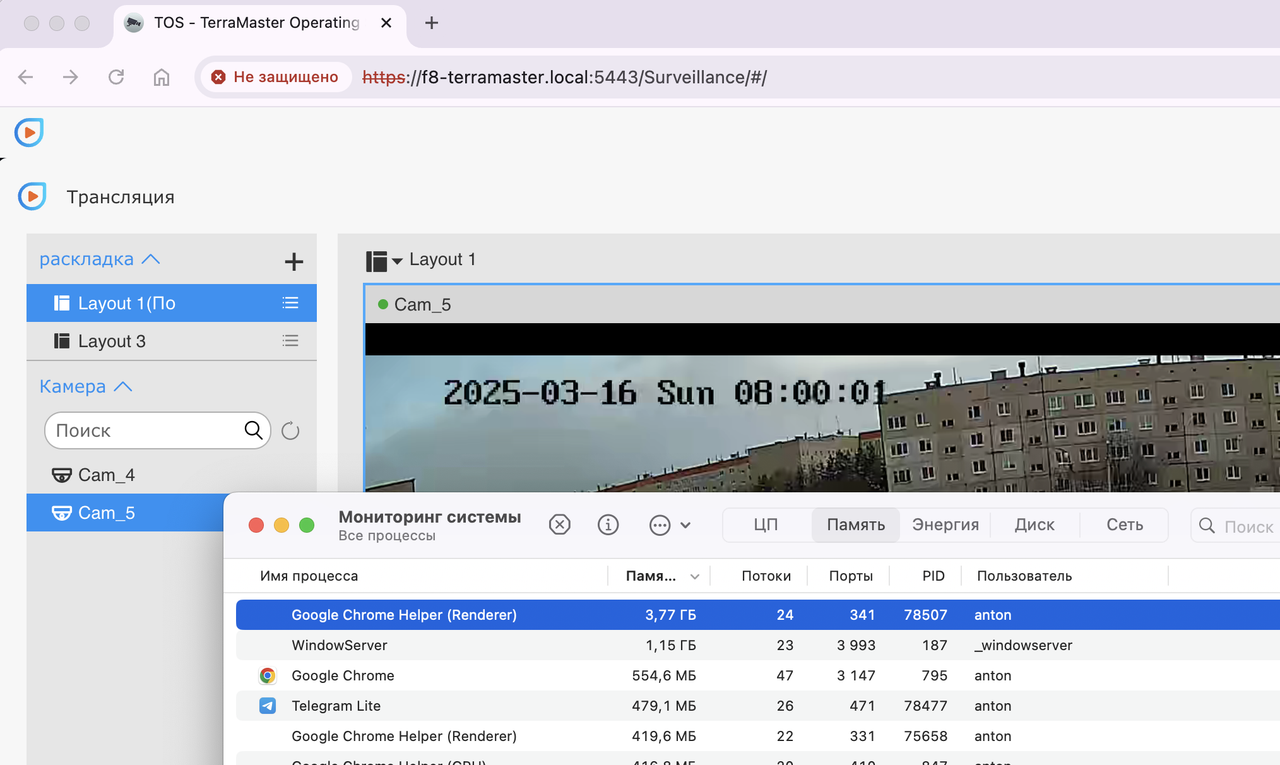Open the ellipsis dropdown in Мониторинг системы
This screenshot has height=765, width=1280.
pyautogui.click(x=670, y=525)
